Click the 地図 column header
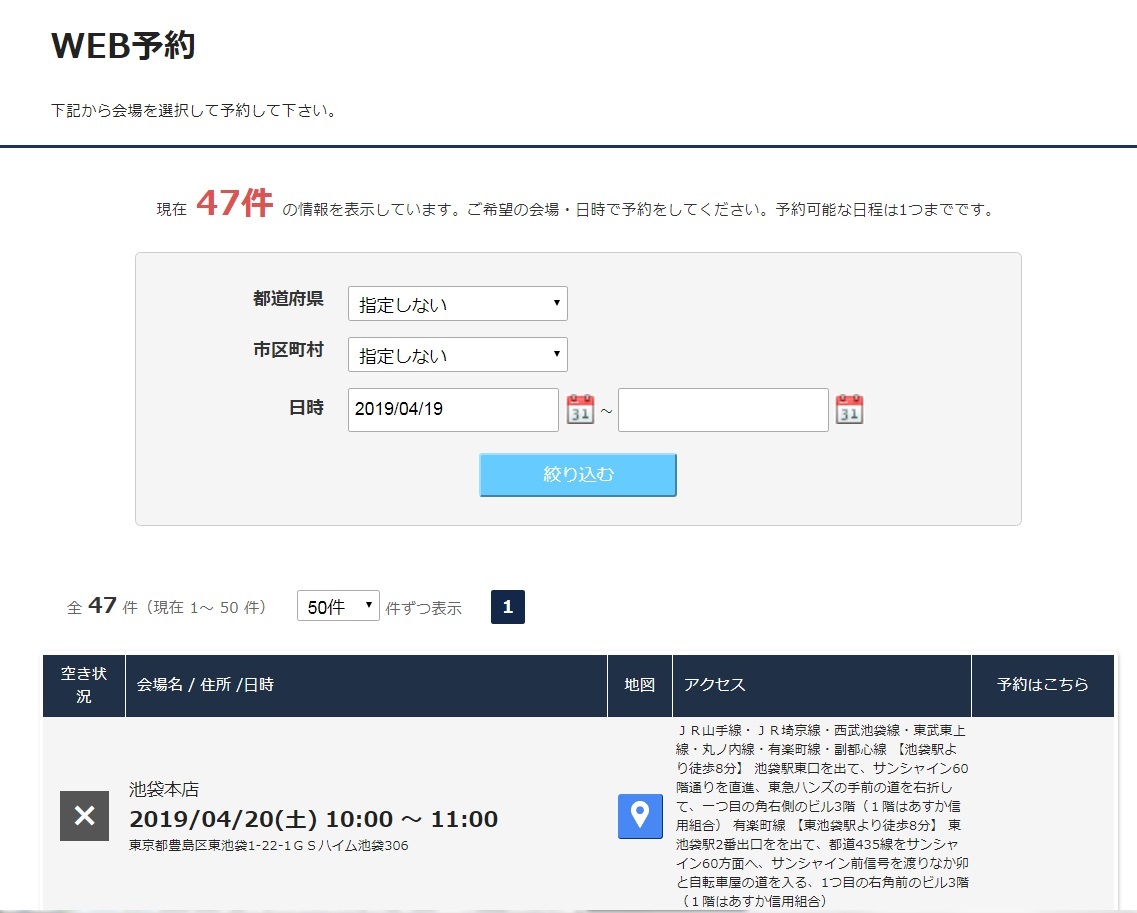The width and height of the screenshot is (1137, 913). [640, 685]
